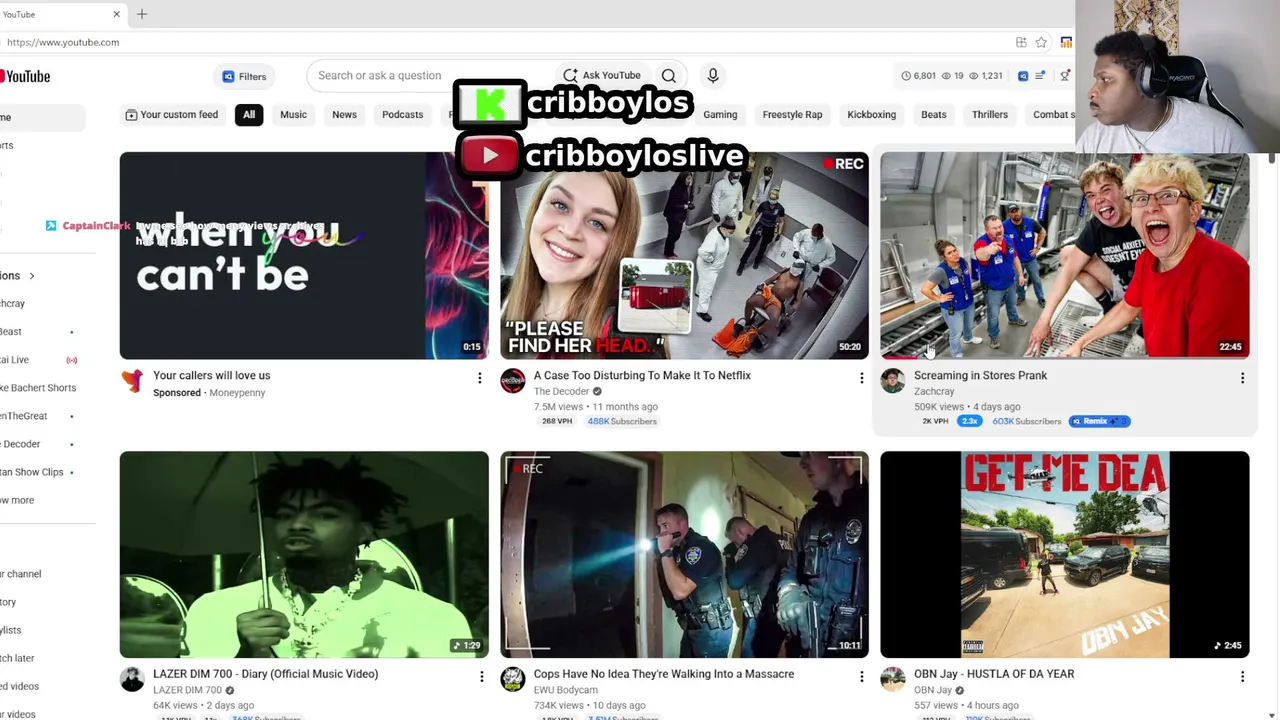Bookmark the page with star icon
This screenshot has width=1280, height=720.
pyautogui.click(x=1041, y=42)
